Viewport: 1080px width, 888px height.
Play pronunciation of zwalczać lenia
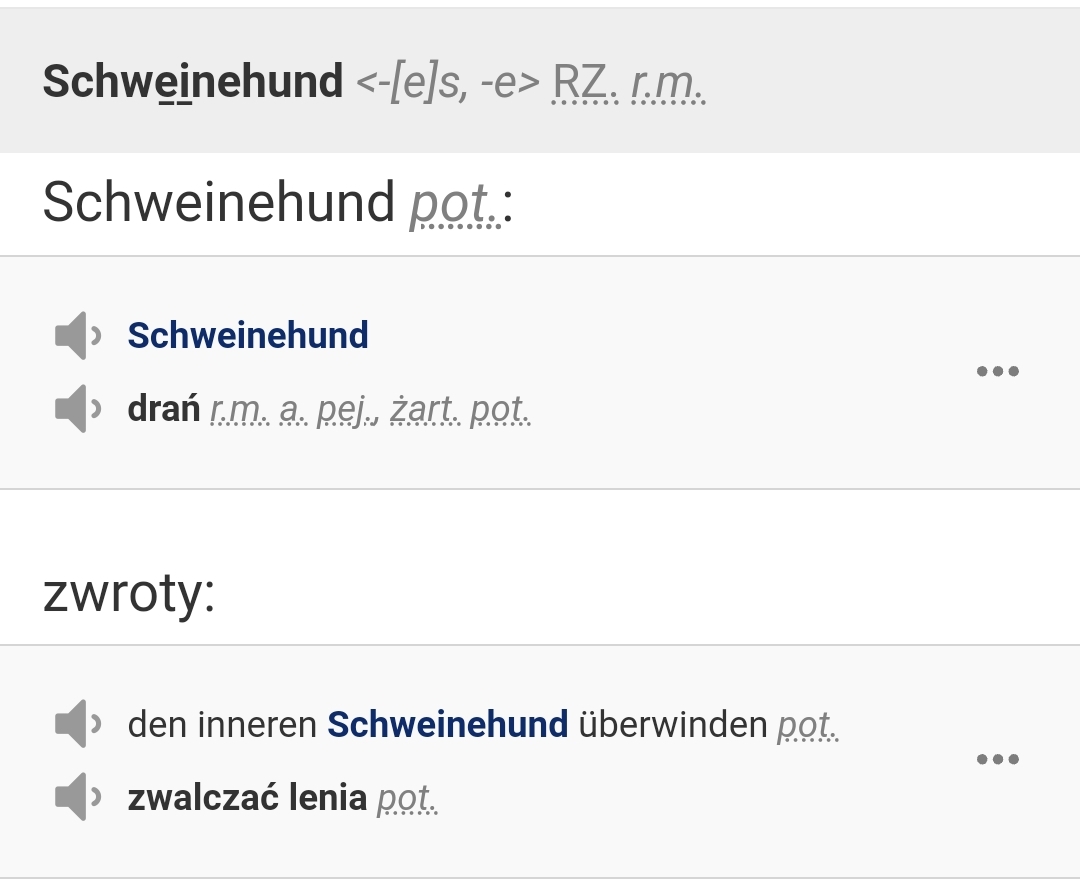(x=78, y=796)
